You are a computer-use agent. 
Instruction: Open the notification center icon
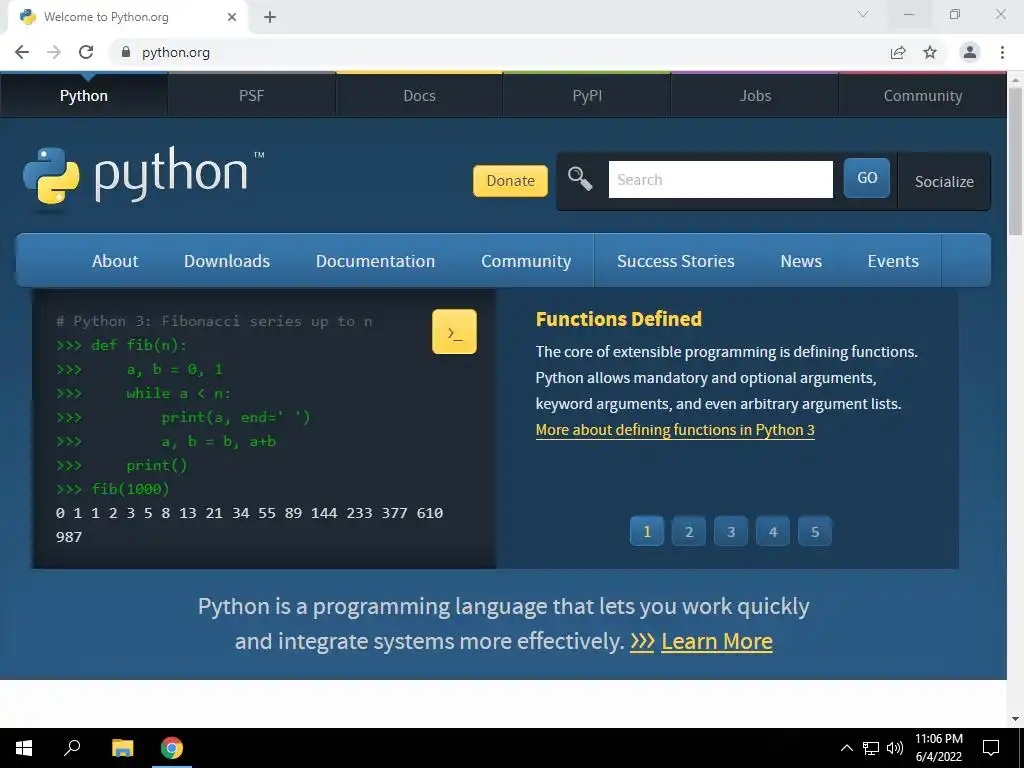click(x=991, y=748)
